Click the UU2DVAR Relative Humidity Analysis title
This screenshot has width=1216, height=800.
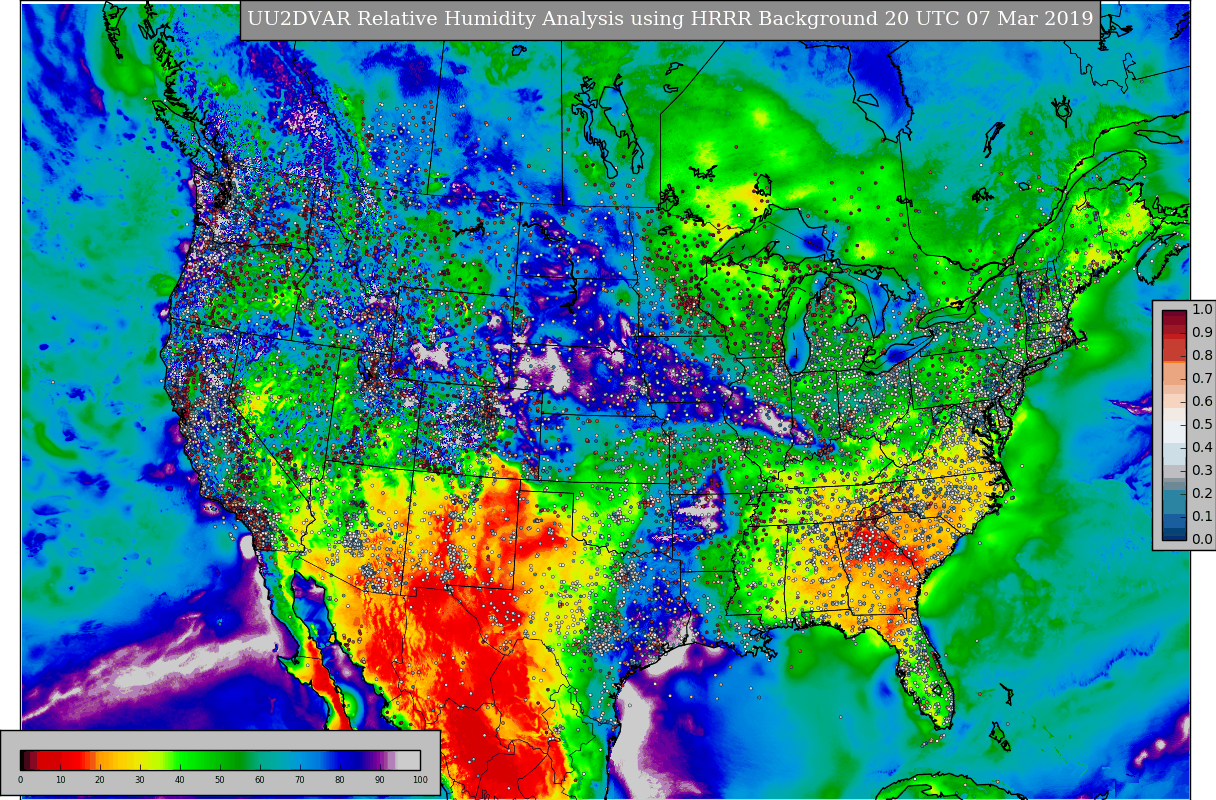tap(670, 19)
